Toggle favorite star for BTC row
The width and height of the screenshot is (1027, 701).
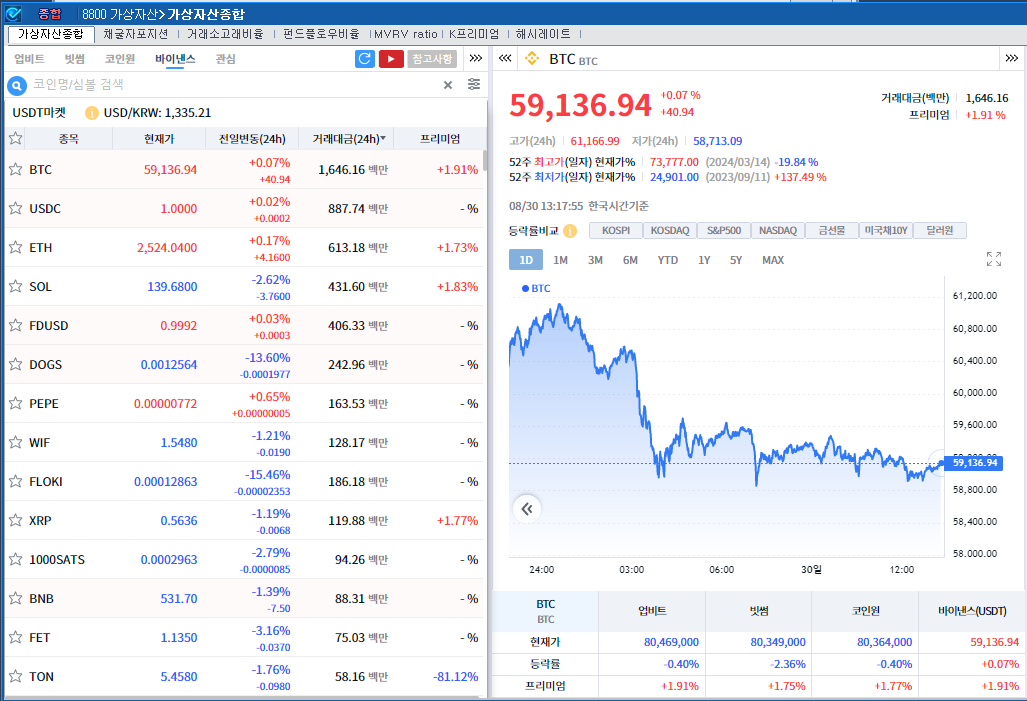pos(16,169)
